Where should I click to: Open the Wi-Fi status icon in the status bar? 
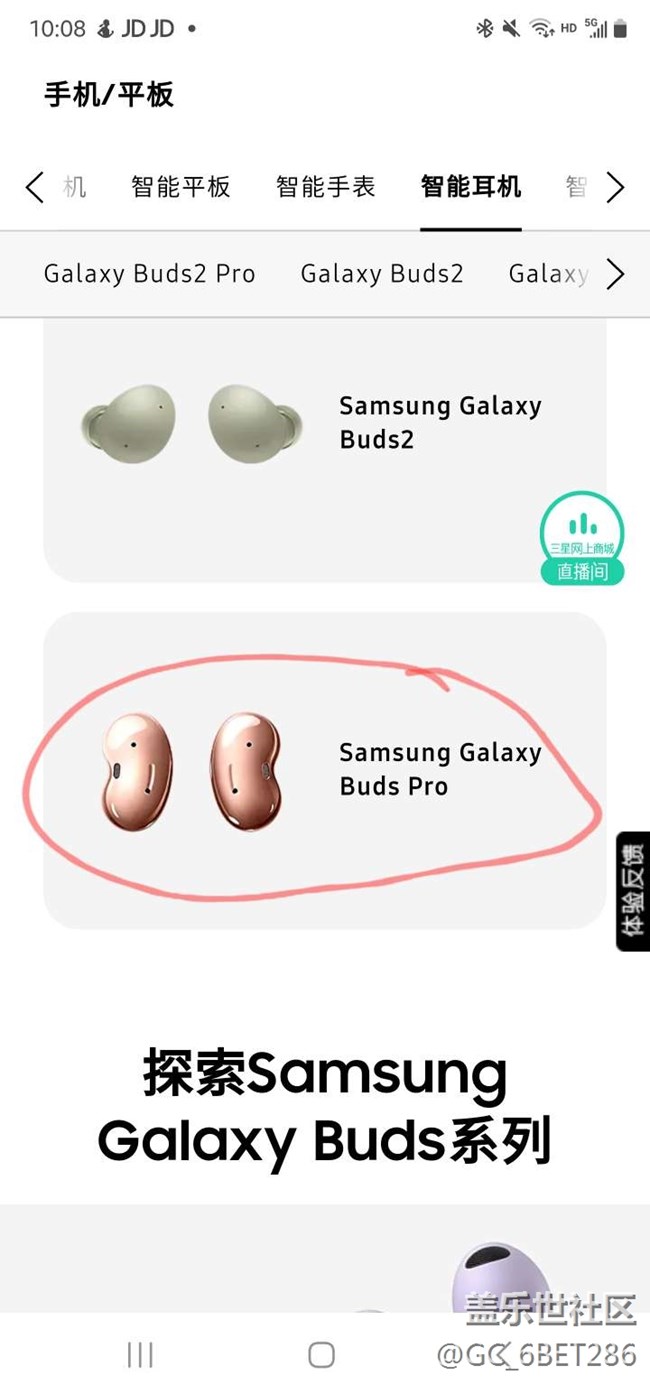coord(542,29)
